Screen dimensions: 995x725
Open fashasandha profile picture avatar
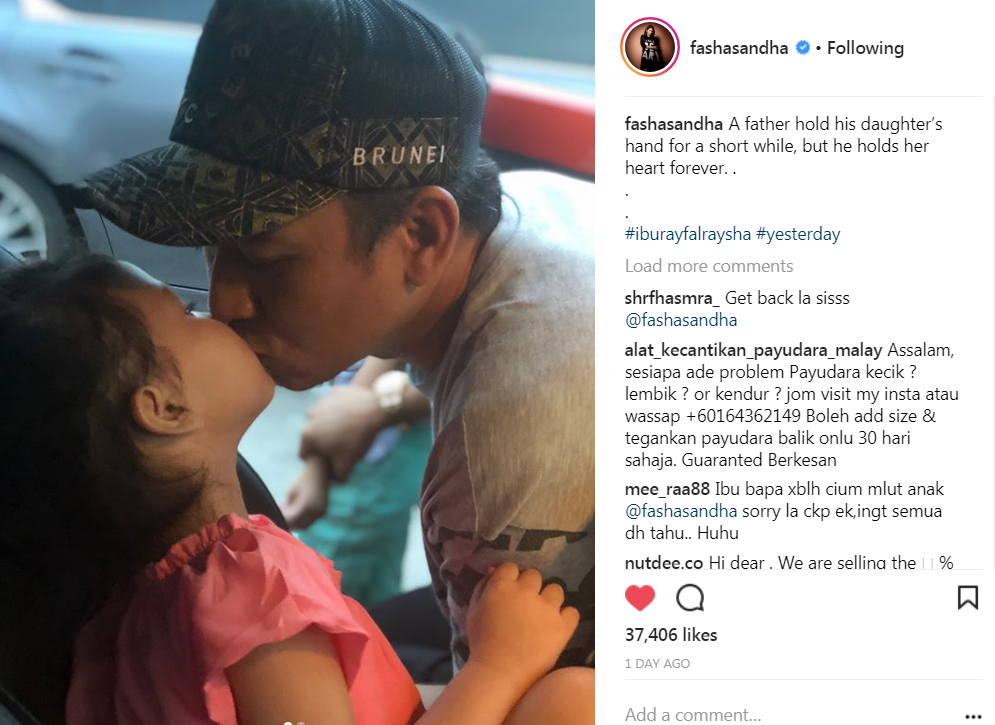[x=650, y=48]
